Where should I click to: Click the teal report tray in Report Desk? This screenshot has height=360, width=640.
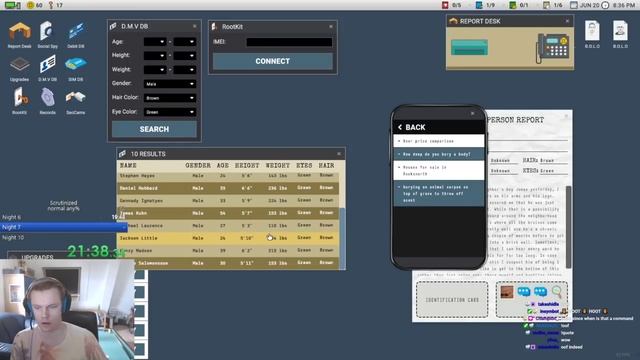click(469, 47)
